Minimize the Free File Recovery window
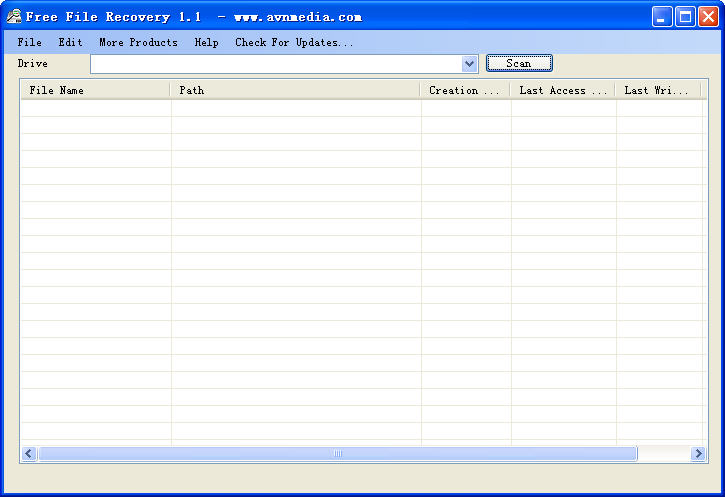Image resolution: width=725 pixels, height=497 pixels. pos(662,16)
